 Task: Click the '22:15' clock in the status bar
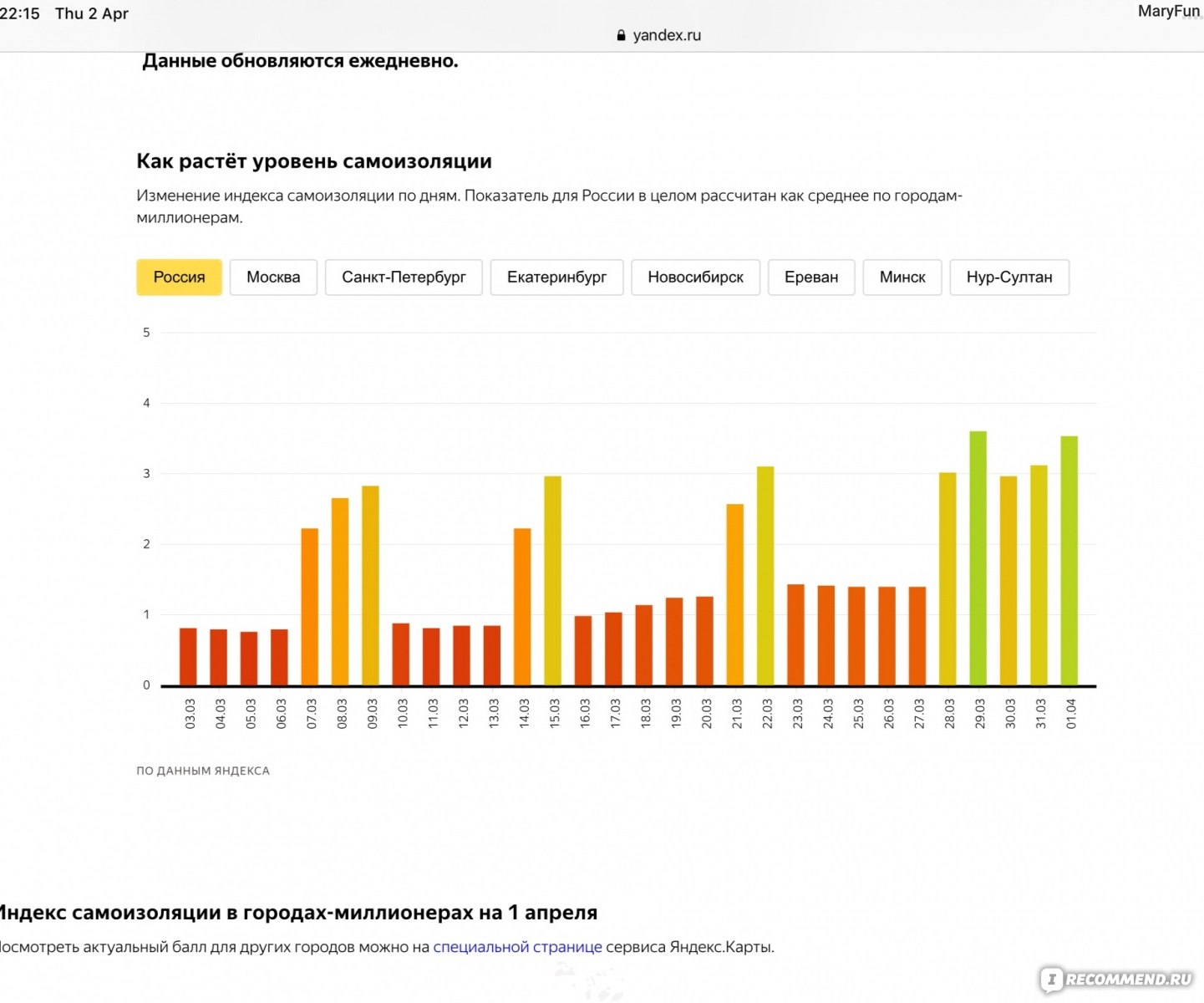pyautogui.click(x=20, y=13)
